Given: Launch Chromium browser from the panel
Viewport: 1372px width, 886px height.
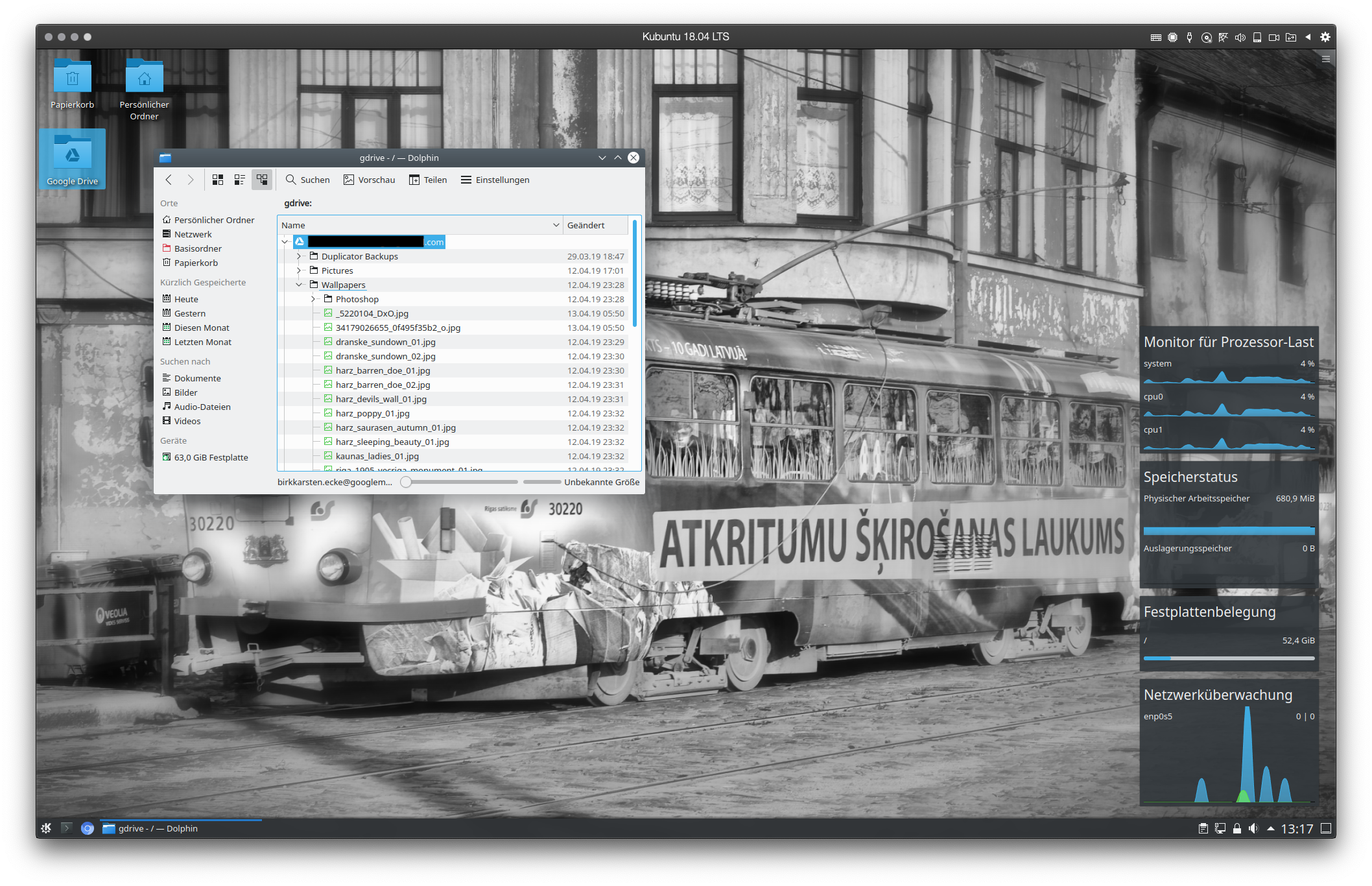Looking at the screenshot, I should (x=88, y=828).
